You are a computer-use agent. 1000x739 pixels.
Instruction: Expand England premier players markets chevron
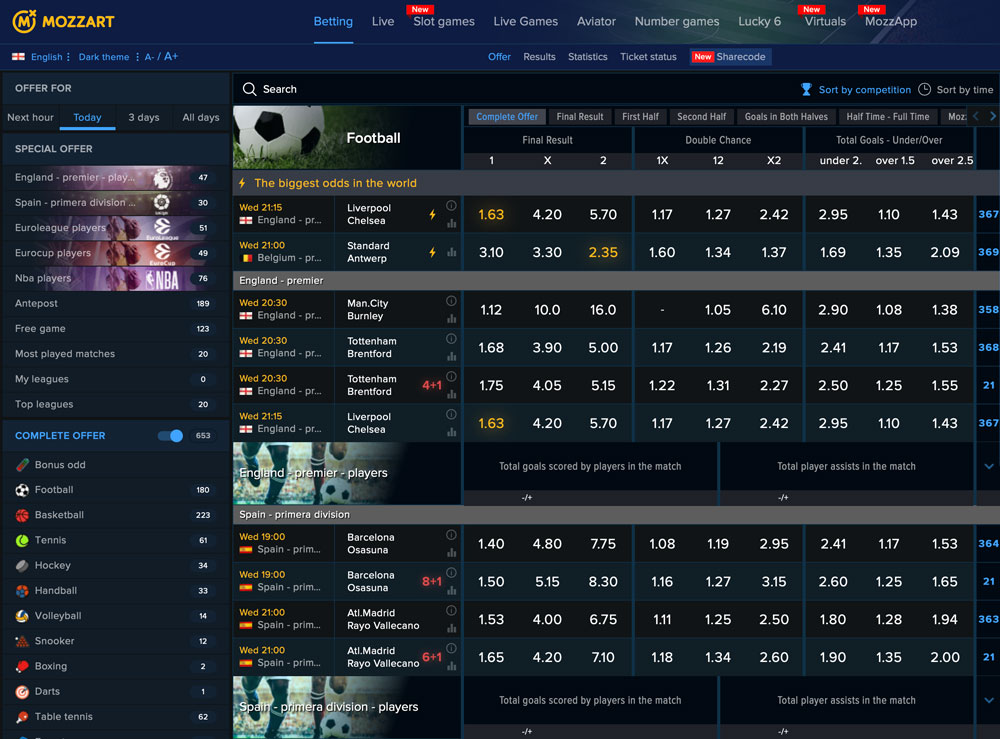989,466
